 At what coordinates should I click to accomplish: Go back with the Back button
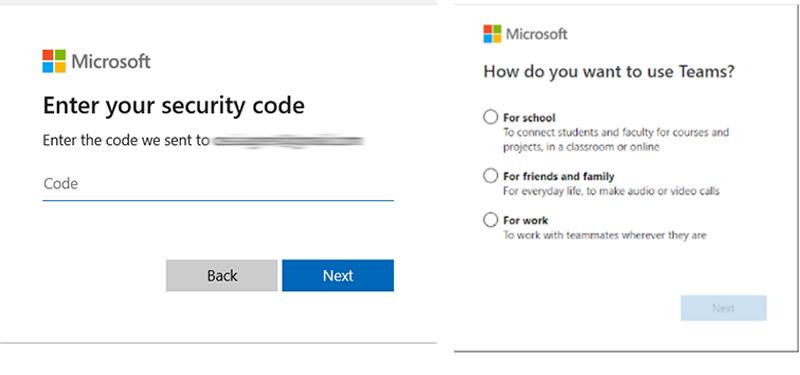click(222, 276)
